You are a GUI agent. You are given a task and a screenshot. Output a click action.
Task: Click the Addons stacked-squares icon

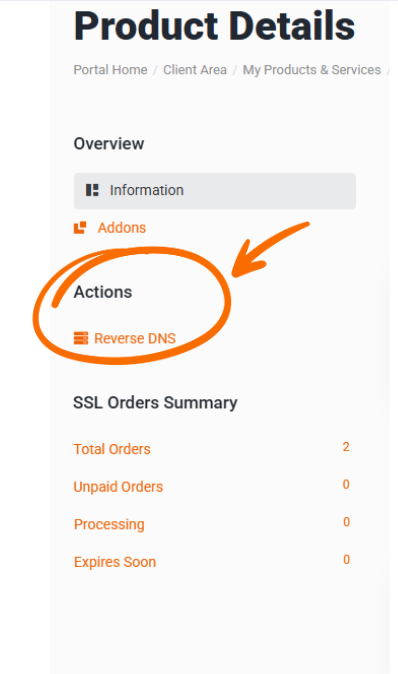point(80,228)
